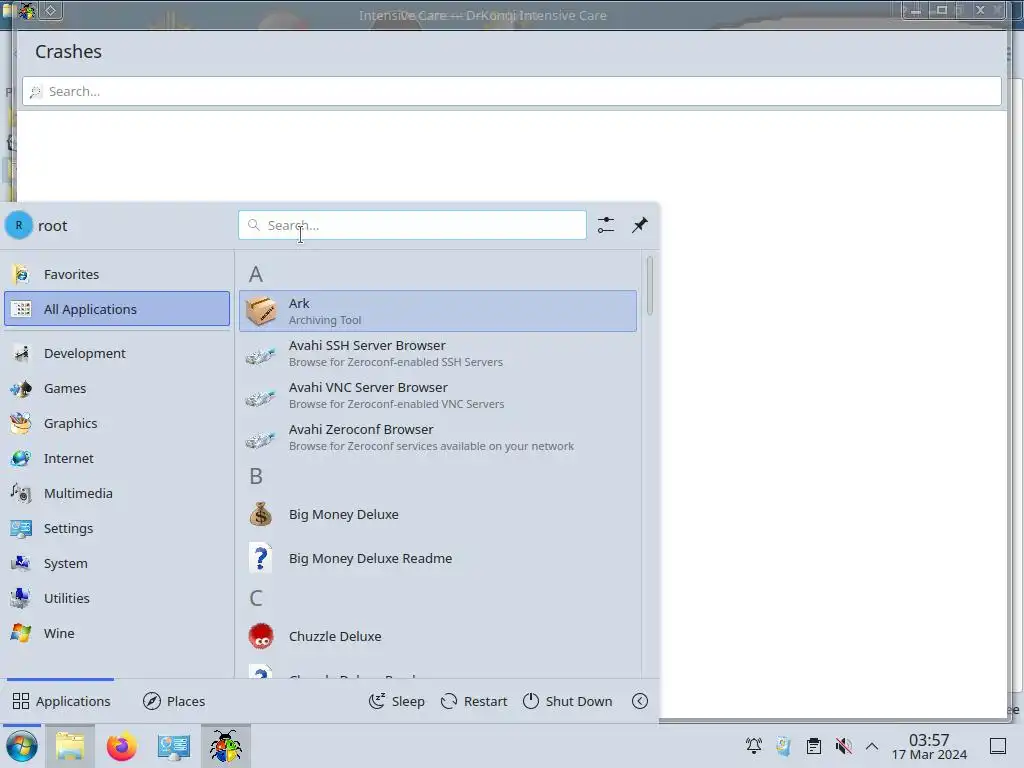
Task: Open the Multimedia category
Action: pos(117,494)
